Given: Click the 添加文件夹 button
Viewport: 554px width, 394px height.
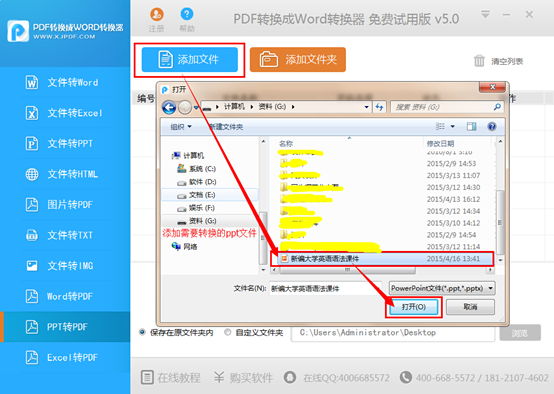Looking at the screenshot, I should (x=298, y=59).
